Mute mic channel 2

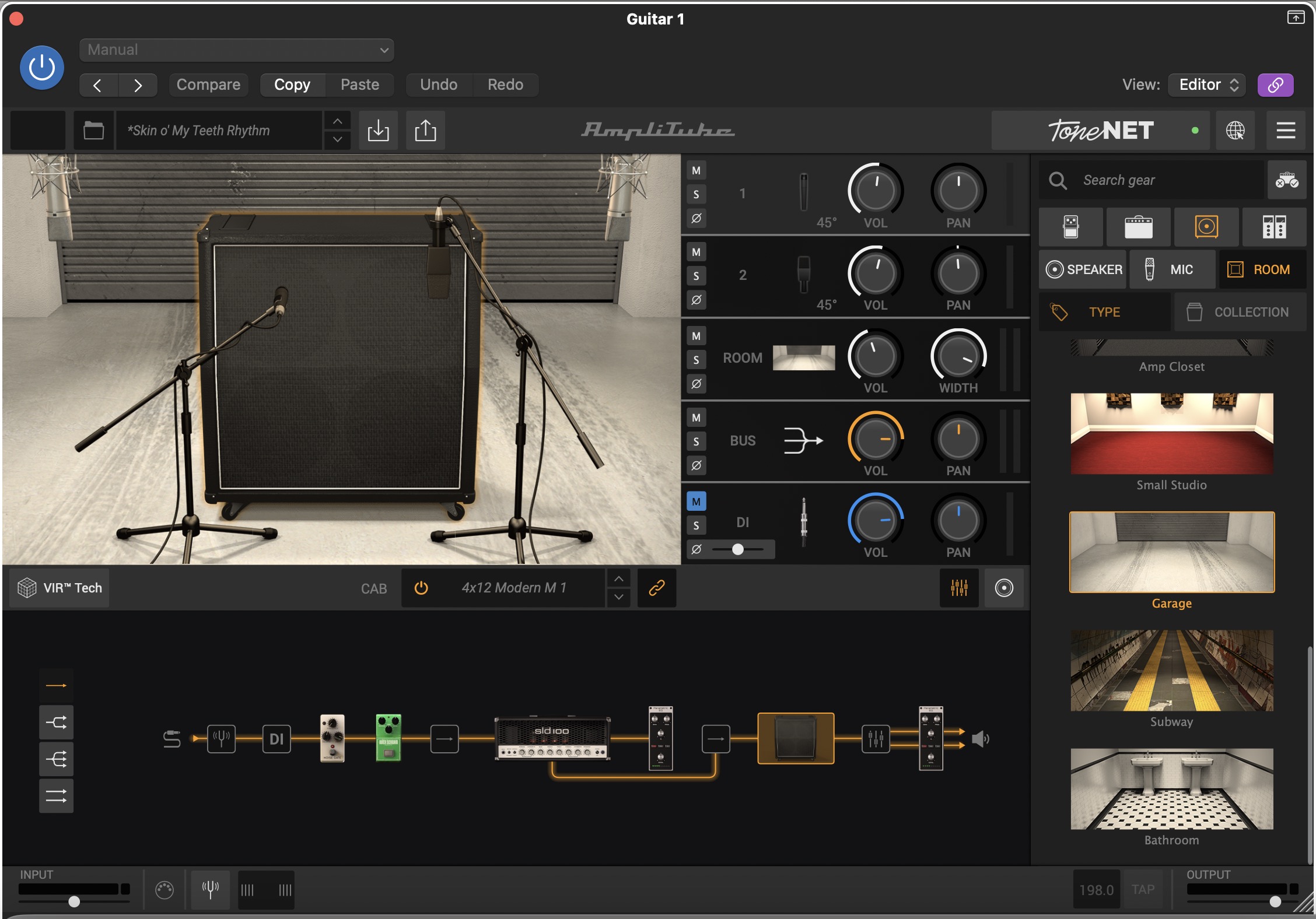[696, 252]
